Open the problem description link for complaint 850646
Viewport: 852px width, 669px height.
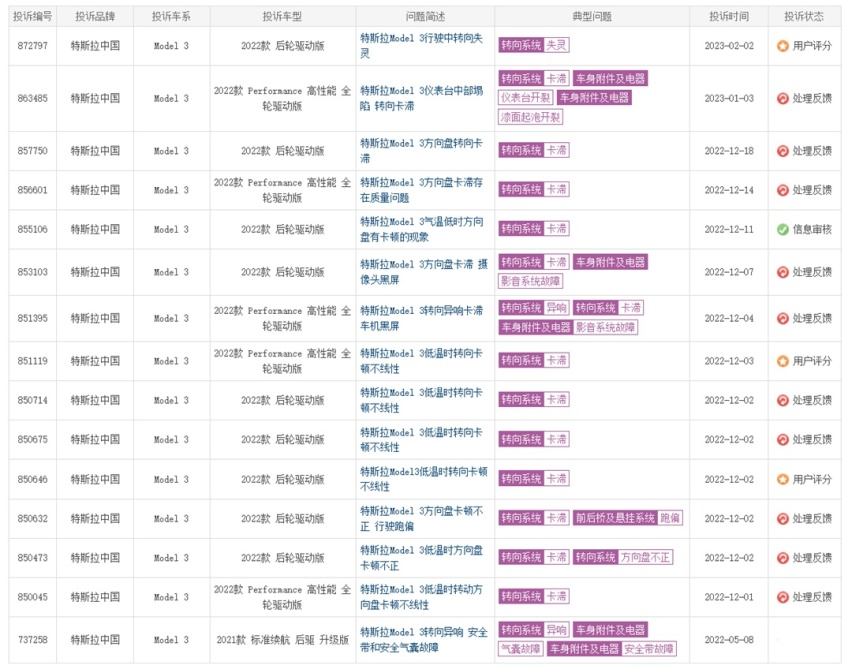[x=424, y=479]
